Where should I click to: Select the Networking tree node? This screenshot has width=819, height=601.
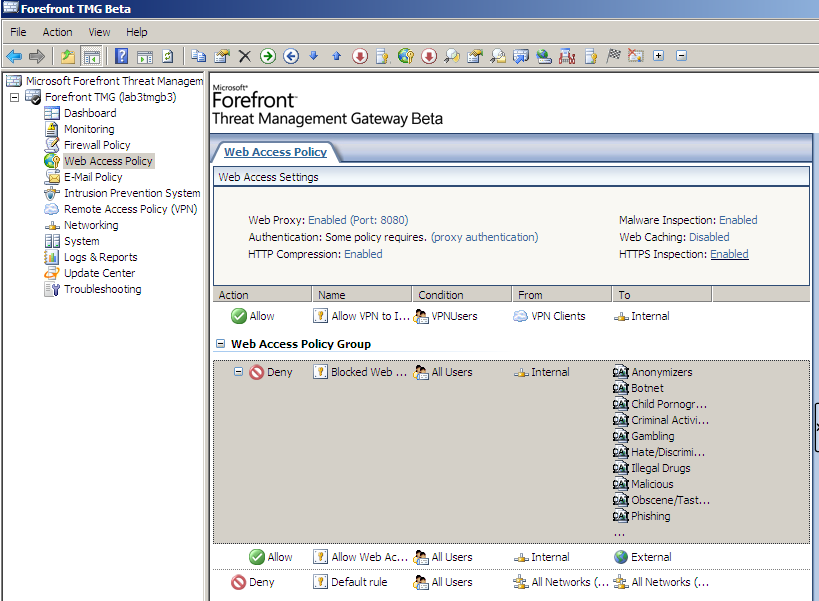[x=91, y=225]
